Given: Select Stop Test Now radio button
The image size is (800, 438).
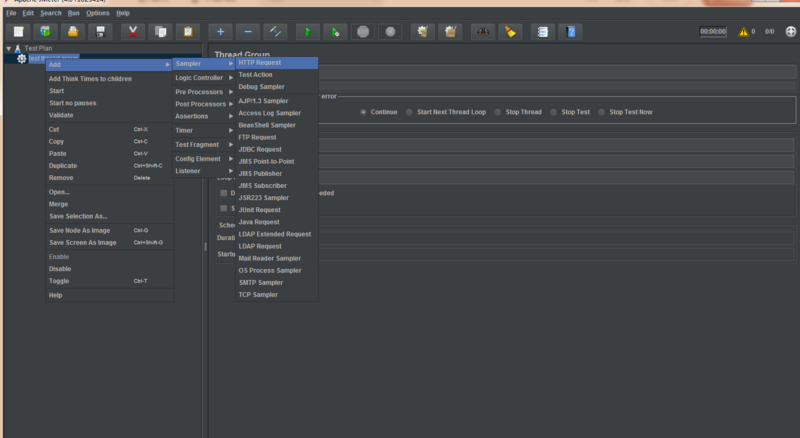Looking at the screenshot, I should click(602, 112).
